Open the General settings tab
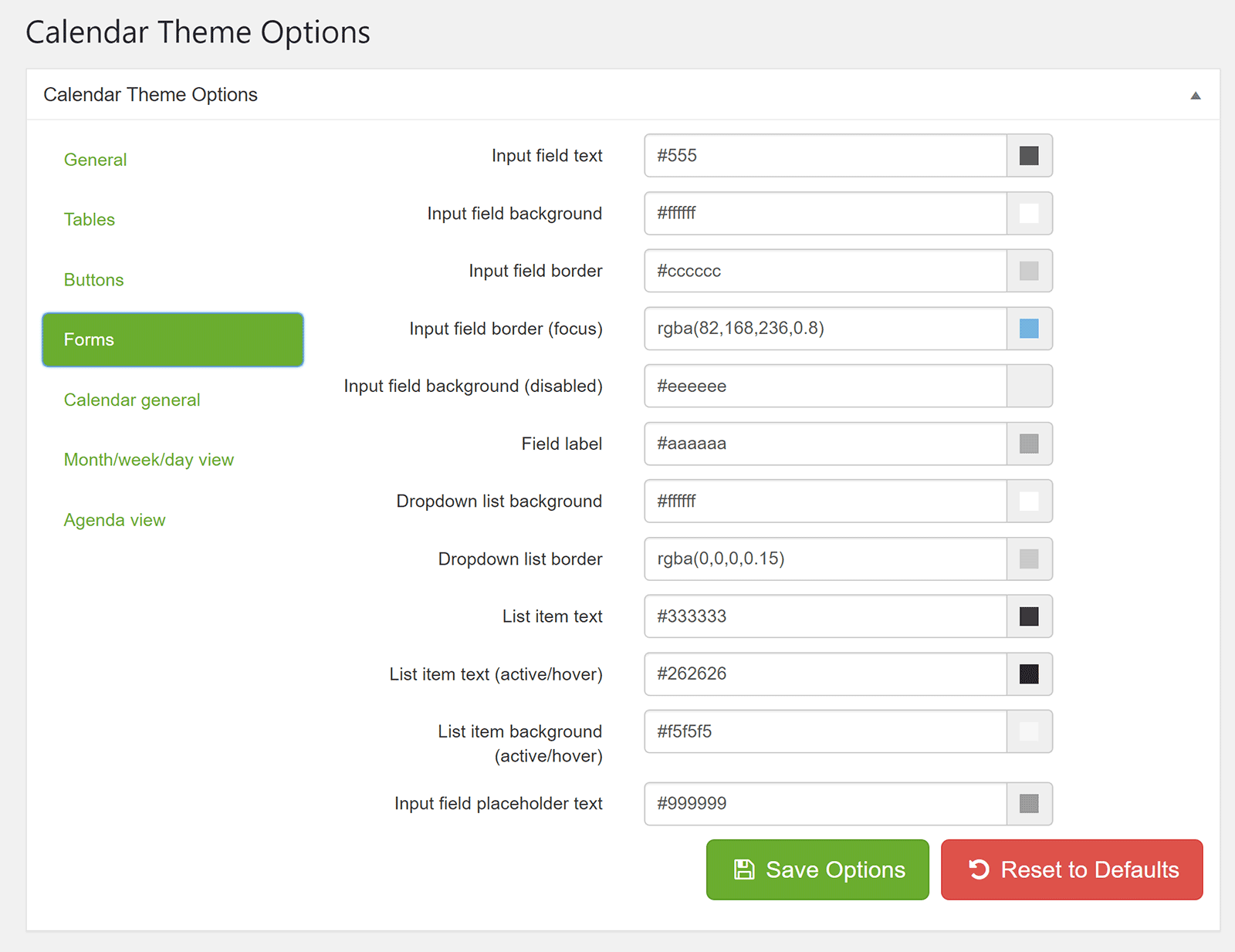 (x=95, y=160)
